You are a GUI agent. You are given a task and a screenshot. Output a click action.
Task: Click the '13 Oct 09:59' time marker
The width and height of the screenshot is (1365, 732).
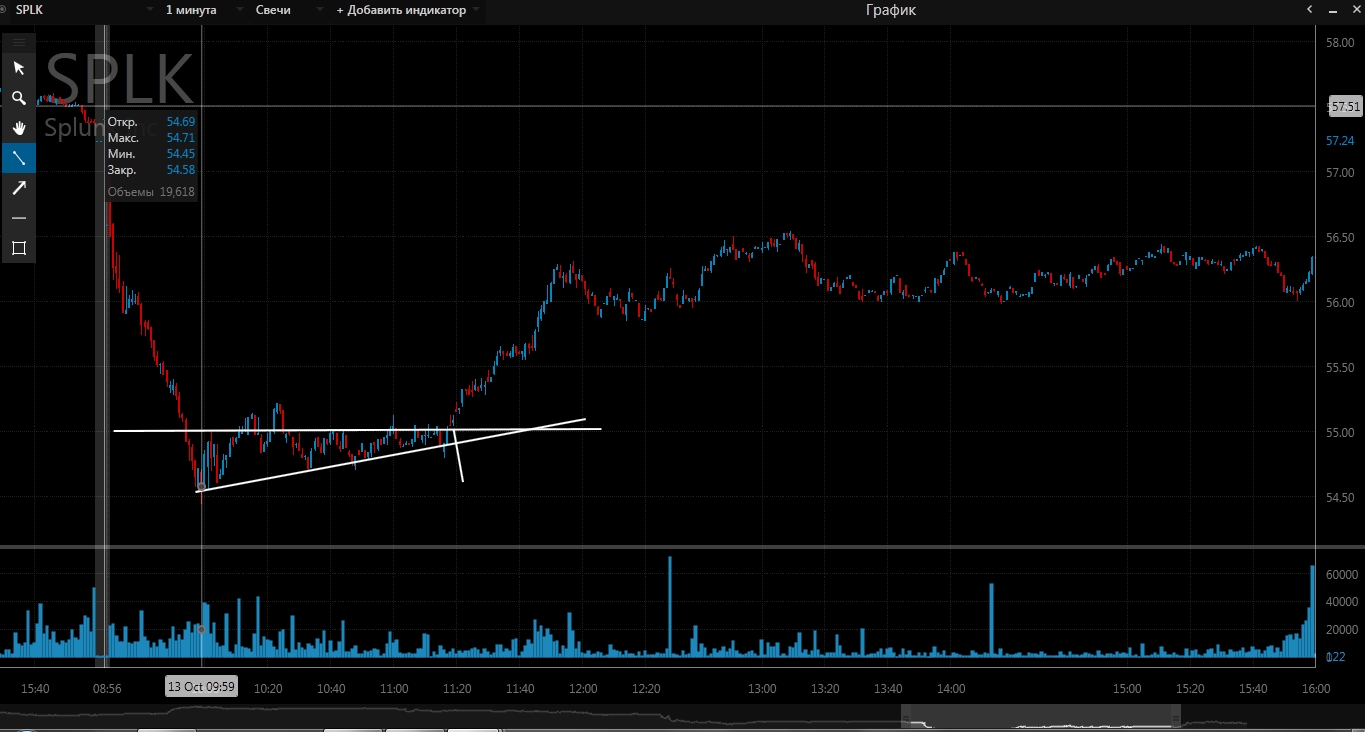201,687
